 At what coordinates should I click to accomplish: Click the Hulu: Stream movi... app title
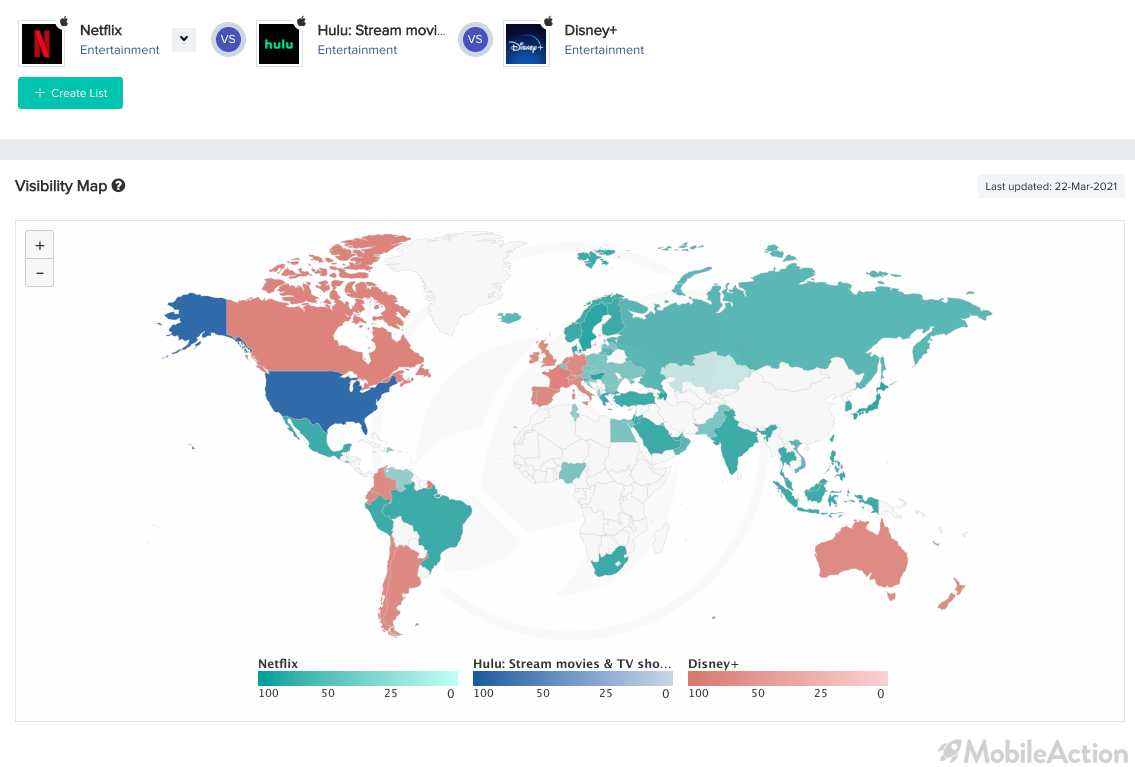click(381, 30)
